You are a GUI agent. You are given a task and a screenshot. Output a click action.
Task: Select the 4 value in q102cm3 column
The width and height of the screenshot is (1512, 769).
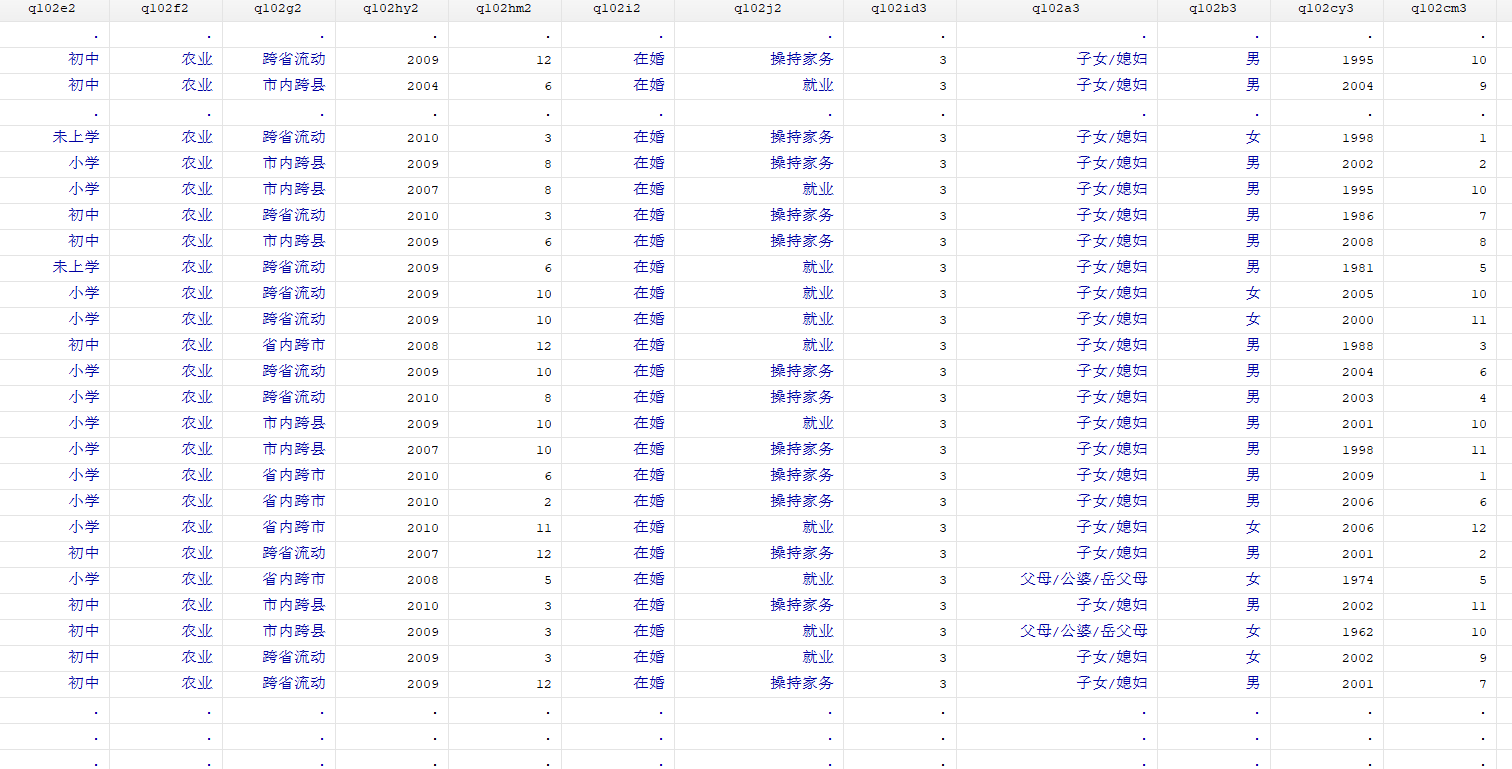click(1483, 398)
